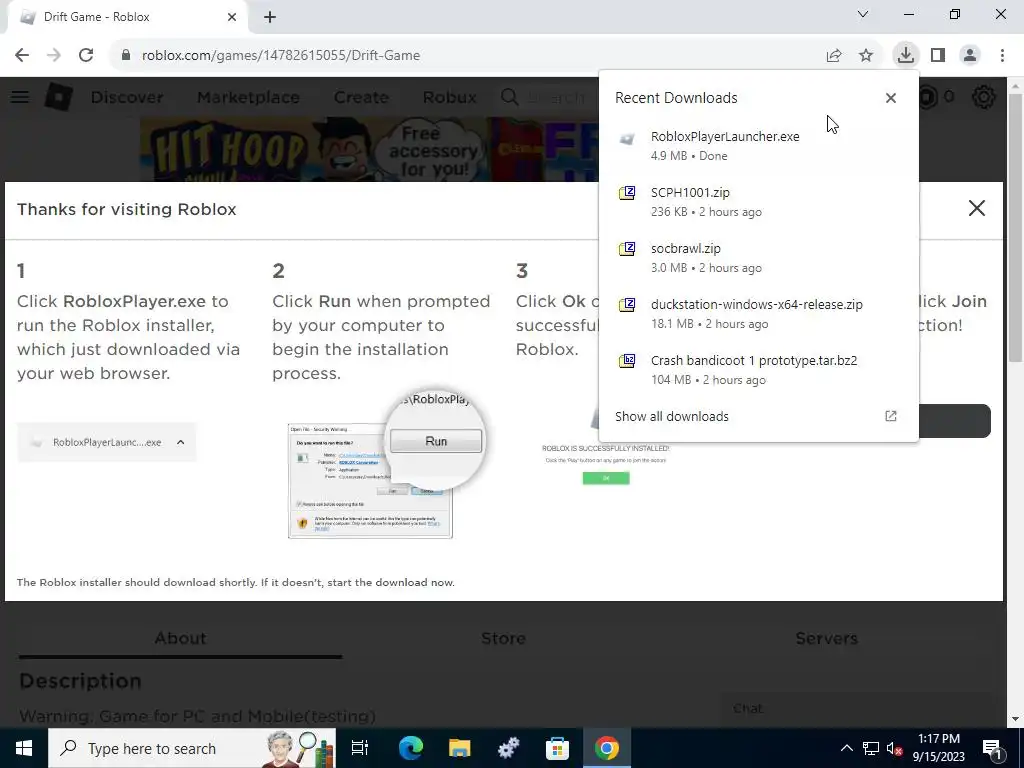The height and width of the screenshot is (768, 1024).
Task: Switch to the About tab
Action: pyautogui.click(x=180, y=638)
